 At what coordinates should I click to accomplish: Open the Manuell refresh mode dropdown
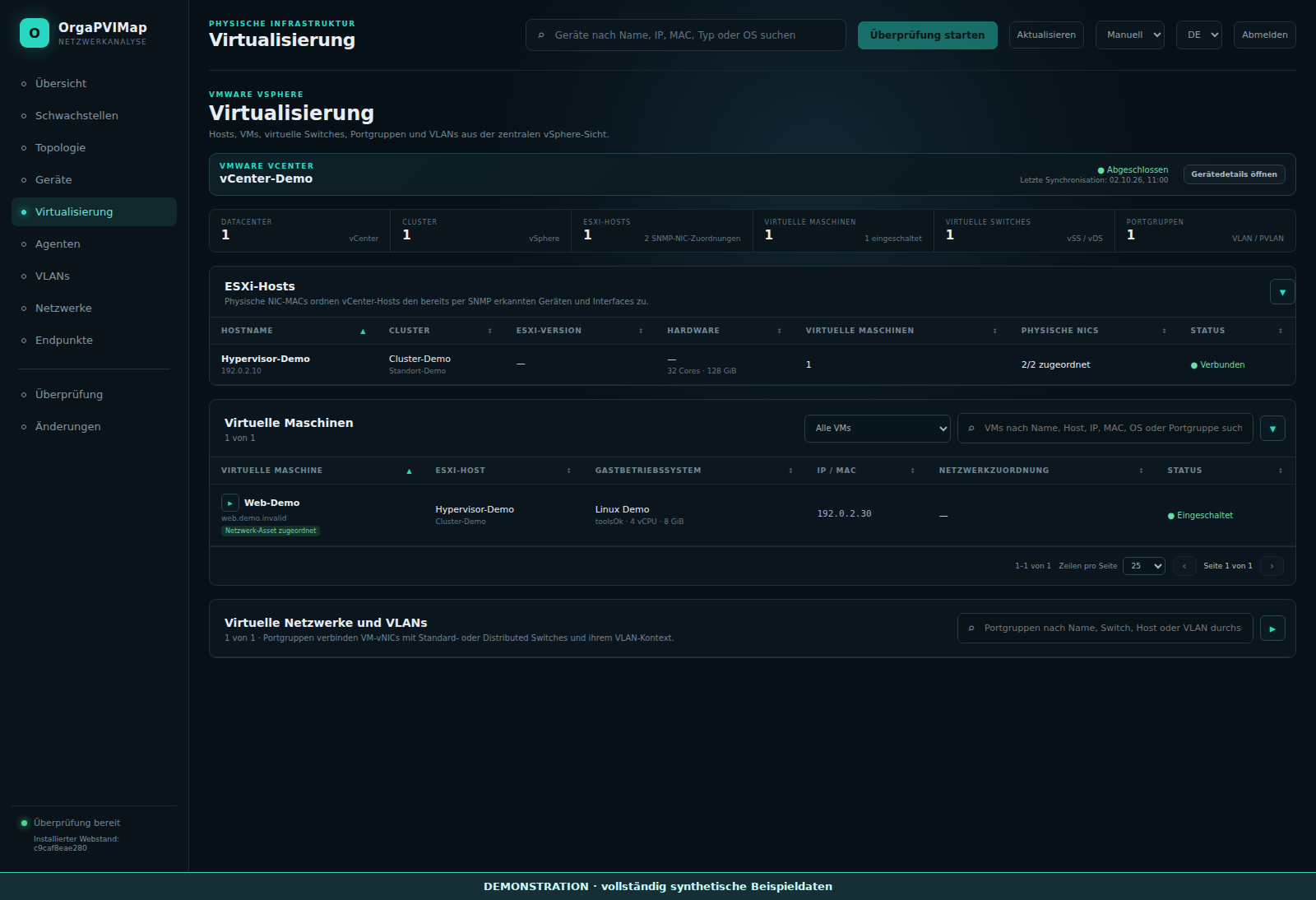[1130, 35]
